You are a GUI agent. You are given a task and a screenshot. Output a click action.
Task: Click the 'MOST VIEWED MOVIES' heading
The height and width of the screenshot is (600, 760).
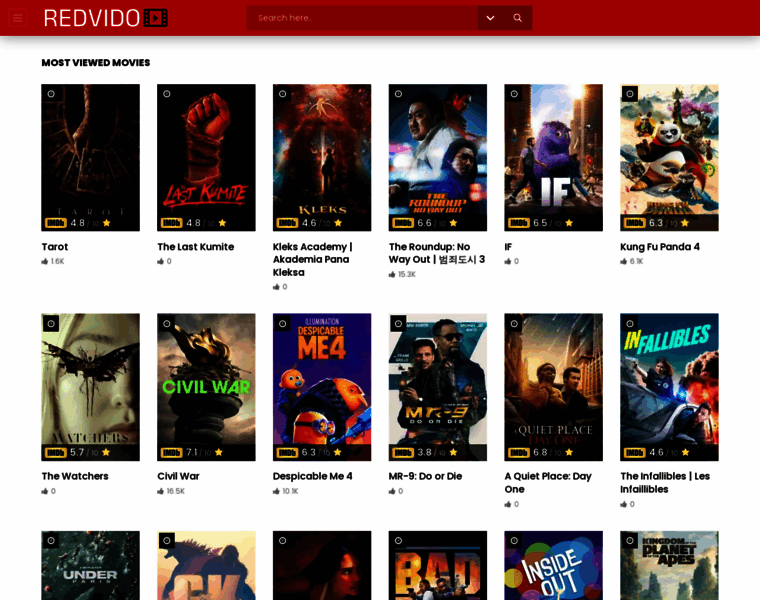tap(96, 63)
